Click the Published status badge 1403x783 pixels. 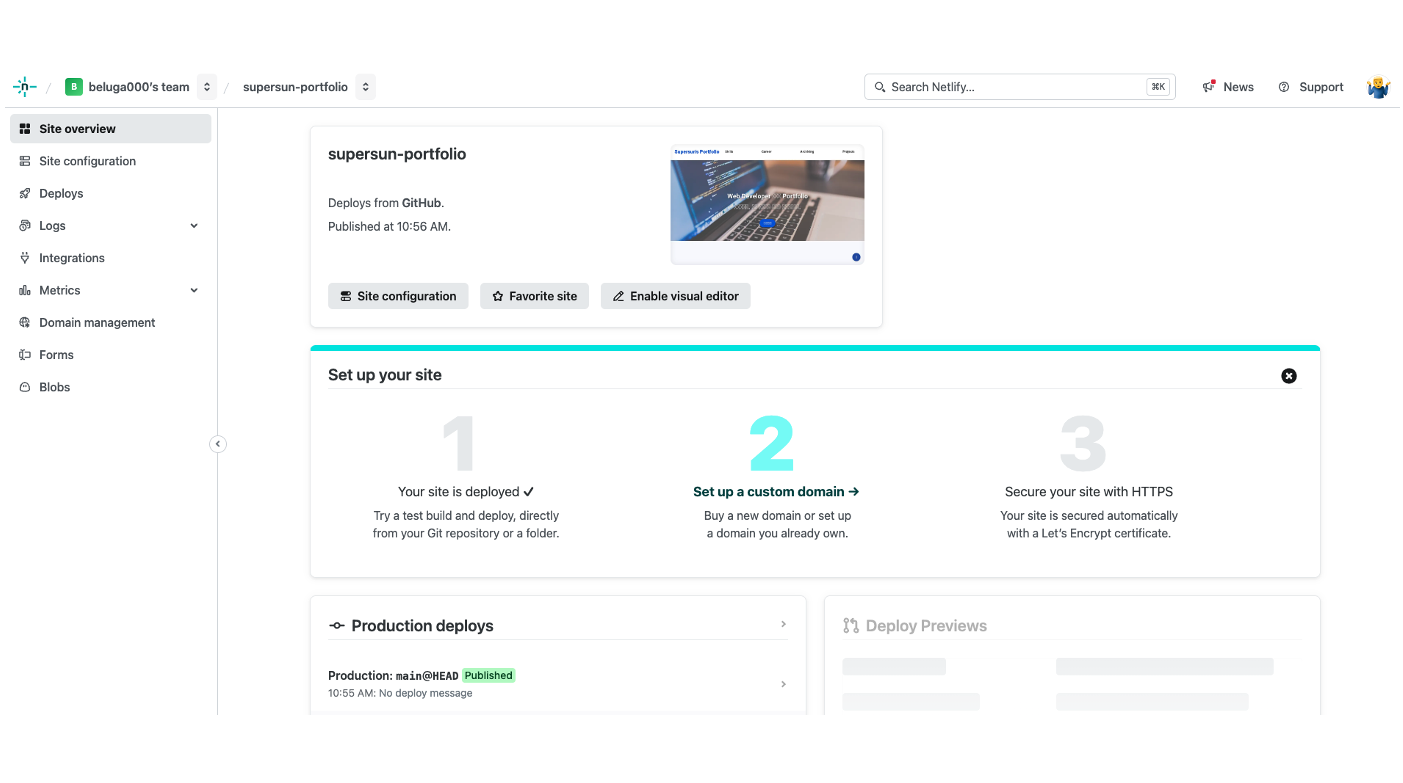(488, 676)
